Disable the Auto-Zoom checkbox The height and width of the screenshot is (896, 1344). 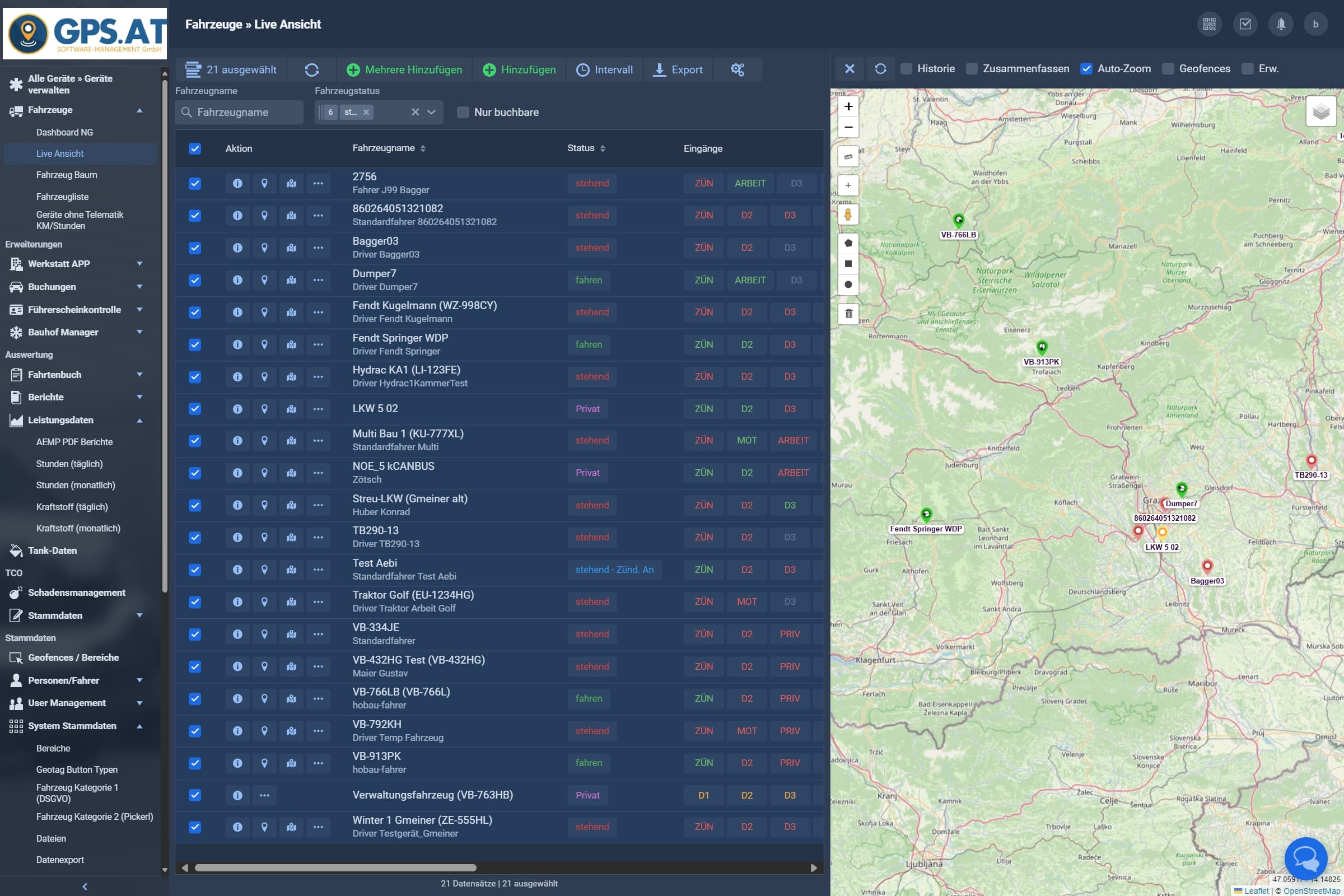(1086, 68)
